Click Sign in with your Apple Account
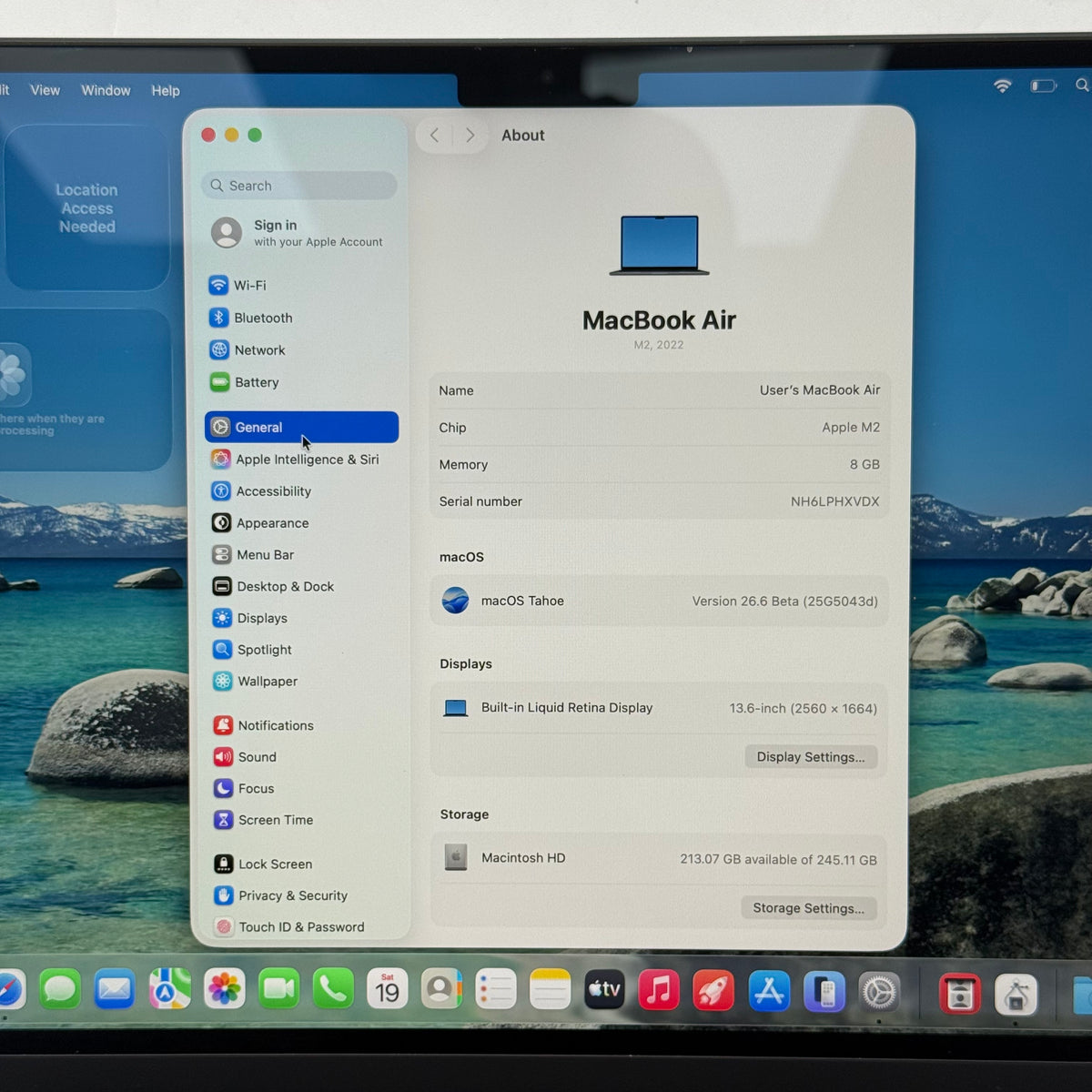This screenshot has width=1092, height=1092. (x=301, y=233)
